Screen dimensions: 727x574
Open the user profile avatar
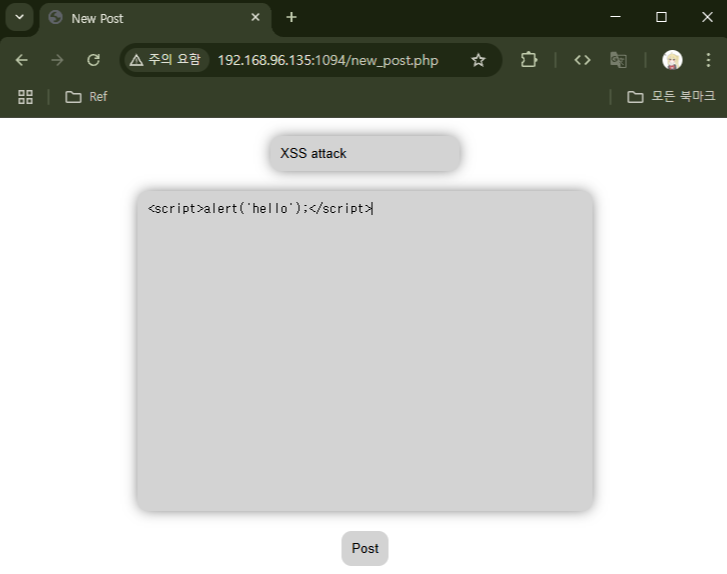click(x=672, y=60)
